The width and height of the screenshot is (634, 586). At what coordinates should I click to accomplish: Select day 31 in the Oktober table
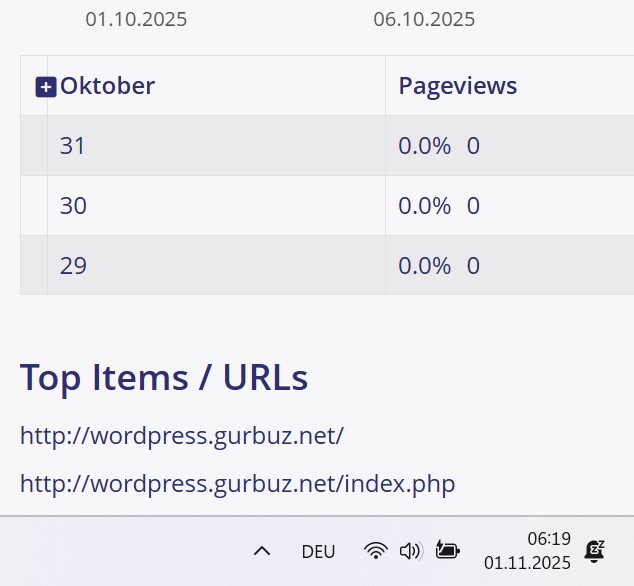click(x=72, y=146)
